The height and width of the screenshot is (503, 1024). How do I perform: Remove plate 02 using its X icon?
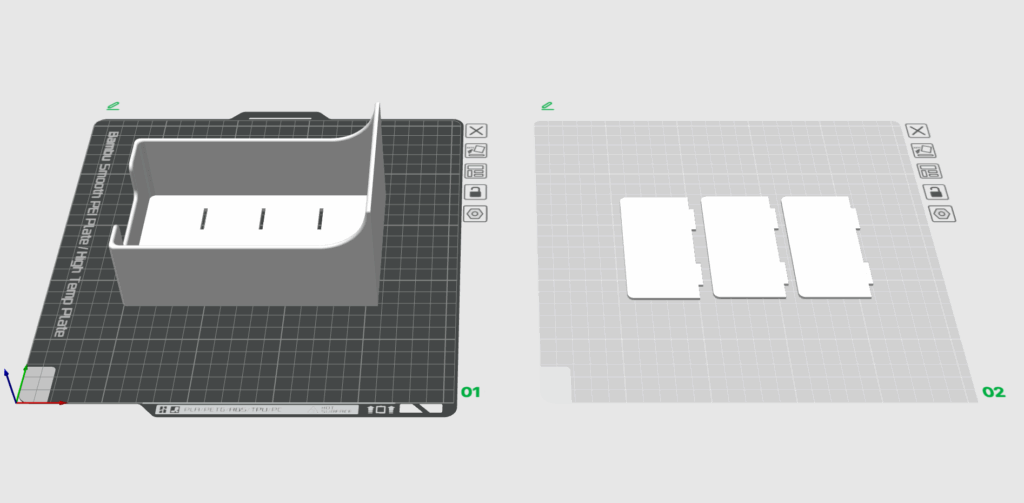coord(917,130)
